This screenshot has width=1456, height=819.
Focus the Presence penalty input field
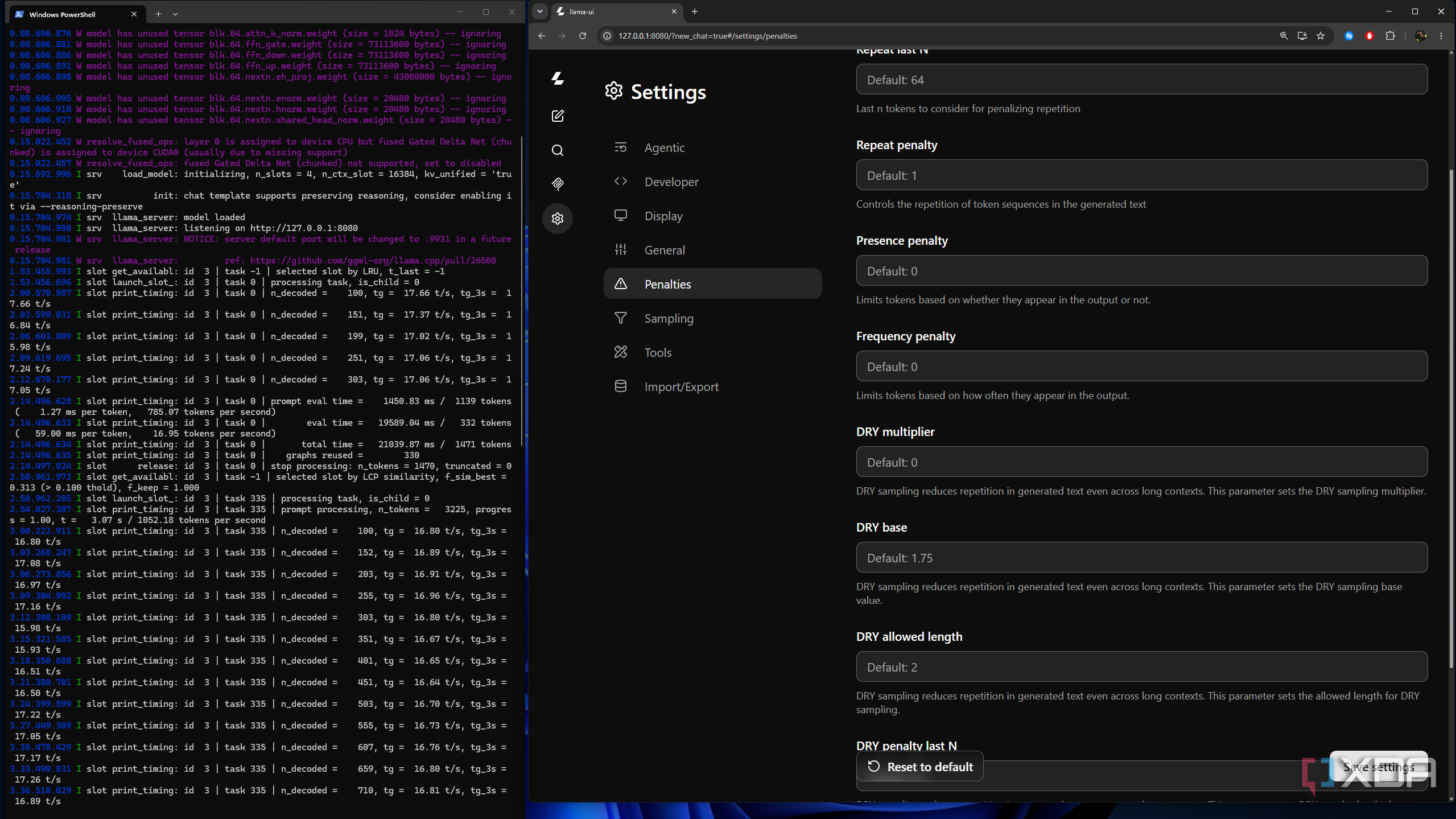pyautogui.click(x=1141, y=271)
